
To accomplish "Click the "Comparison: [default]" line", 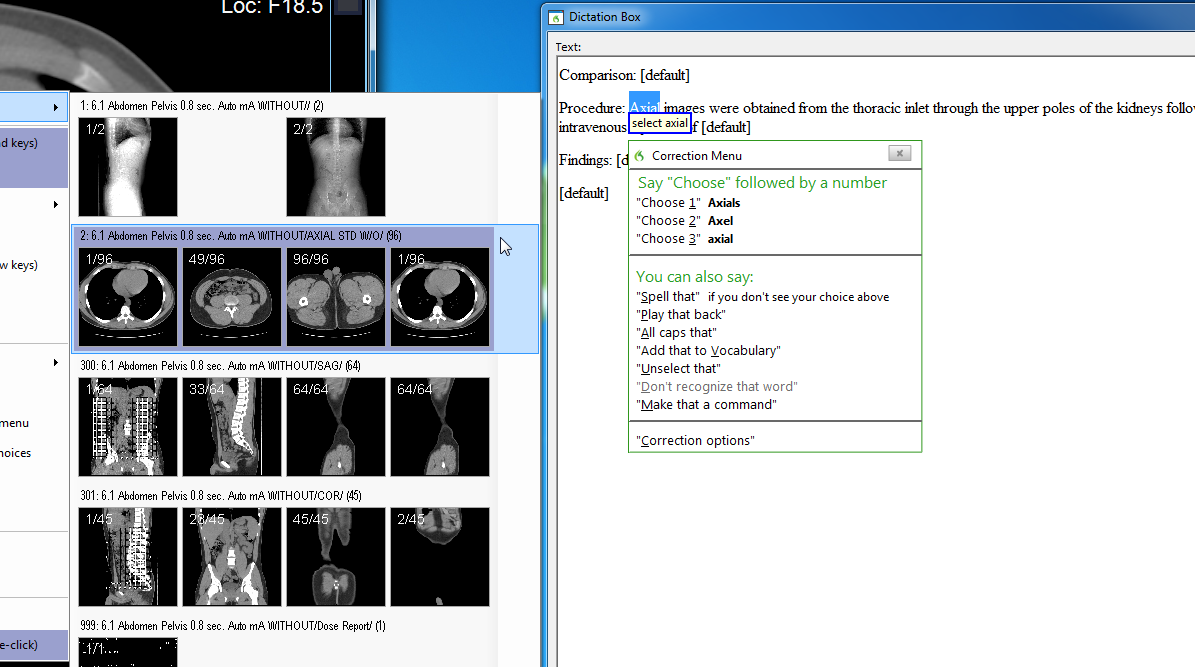I will (x=624, y=75).
